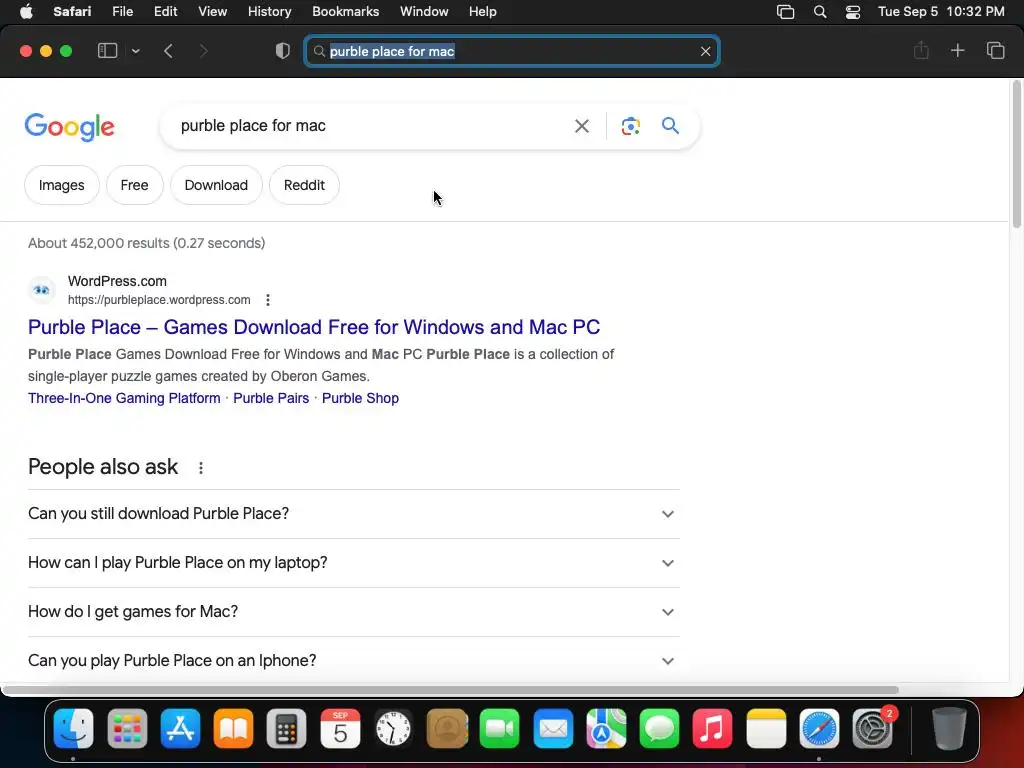The image size is (1024, 768).
Task: Click the vertical page scrollbar
Action: (x=1016, y=154)
